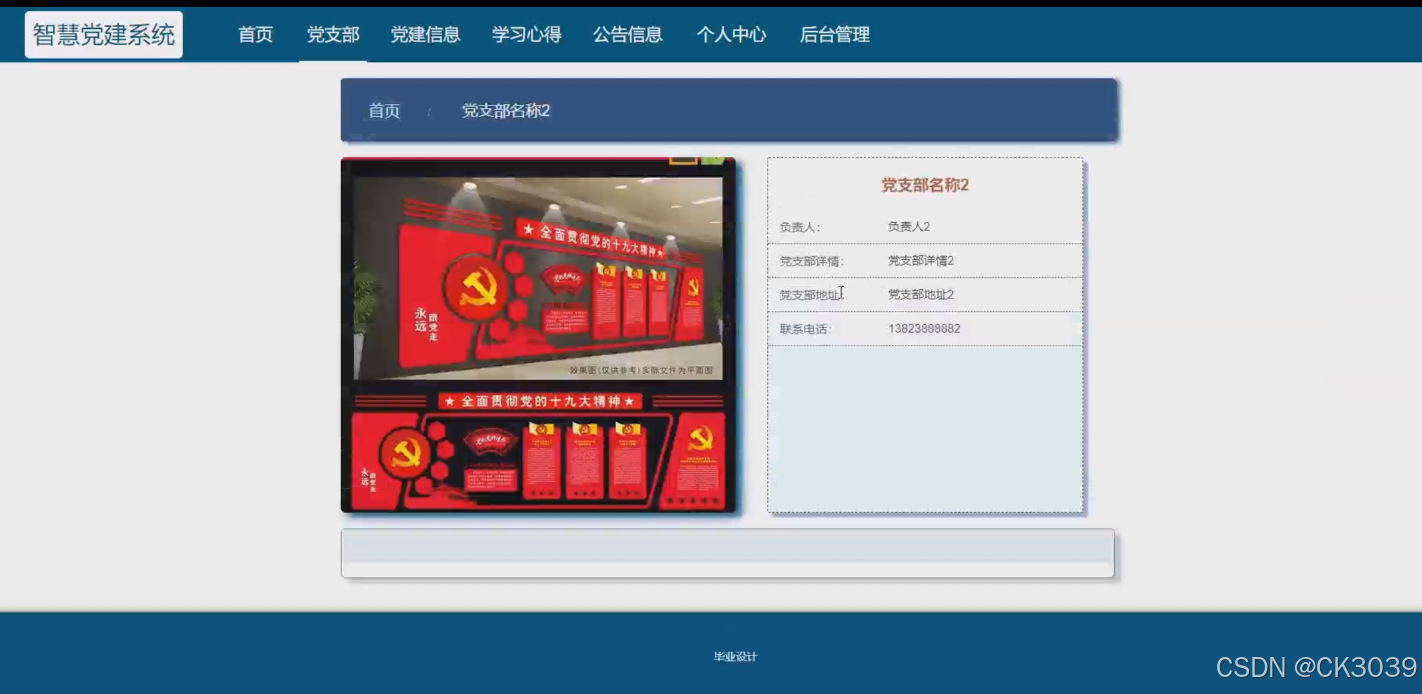Open the 首页 navigation menu item
The width and height of the screenshot is (1422, 694).
pos(255,35)
